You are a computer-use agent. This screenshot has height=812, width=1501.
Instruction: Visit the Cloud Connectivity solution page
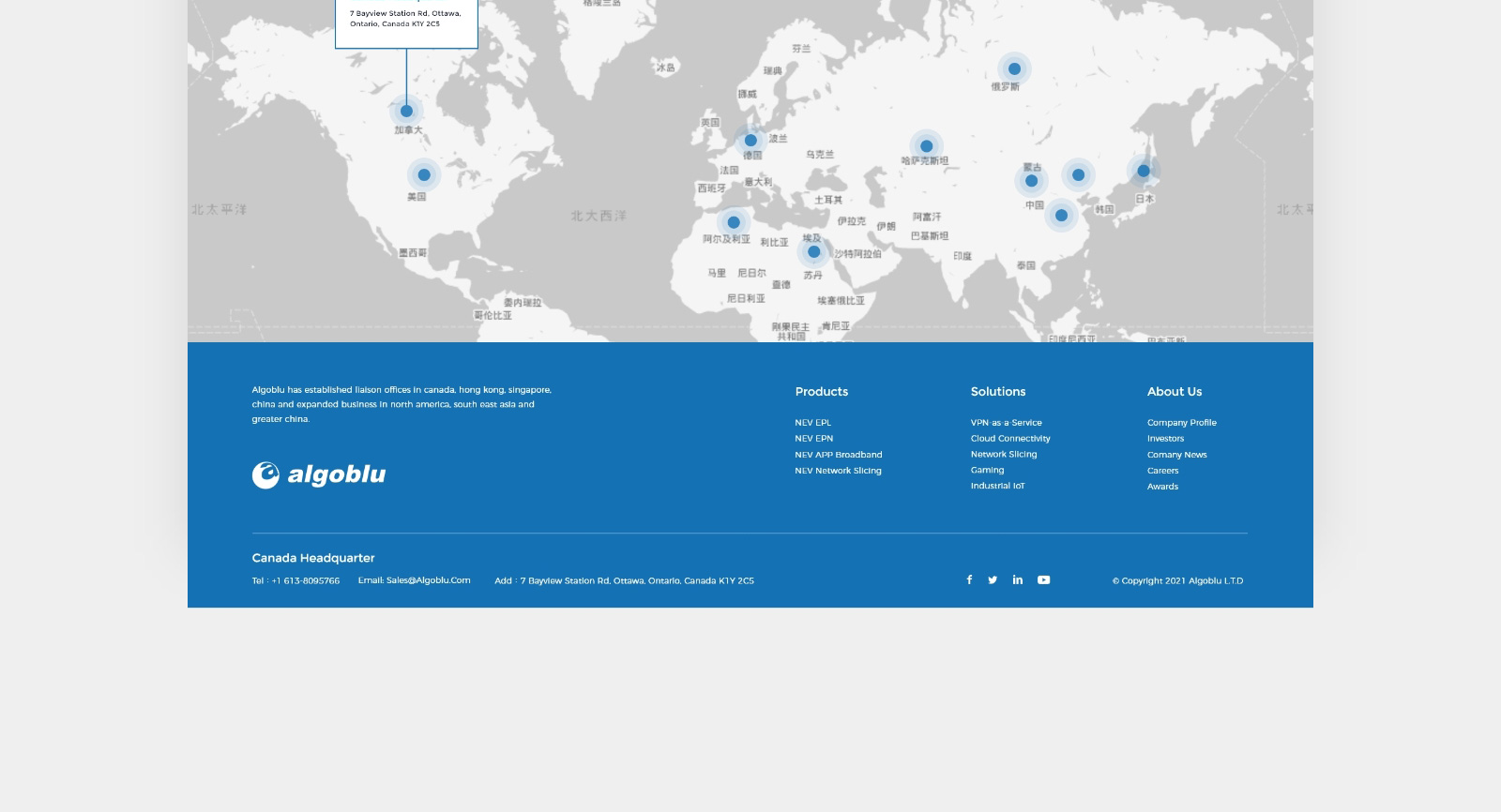1010,439
